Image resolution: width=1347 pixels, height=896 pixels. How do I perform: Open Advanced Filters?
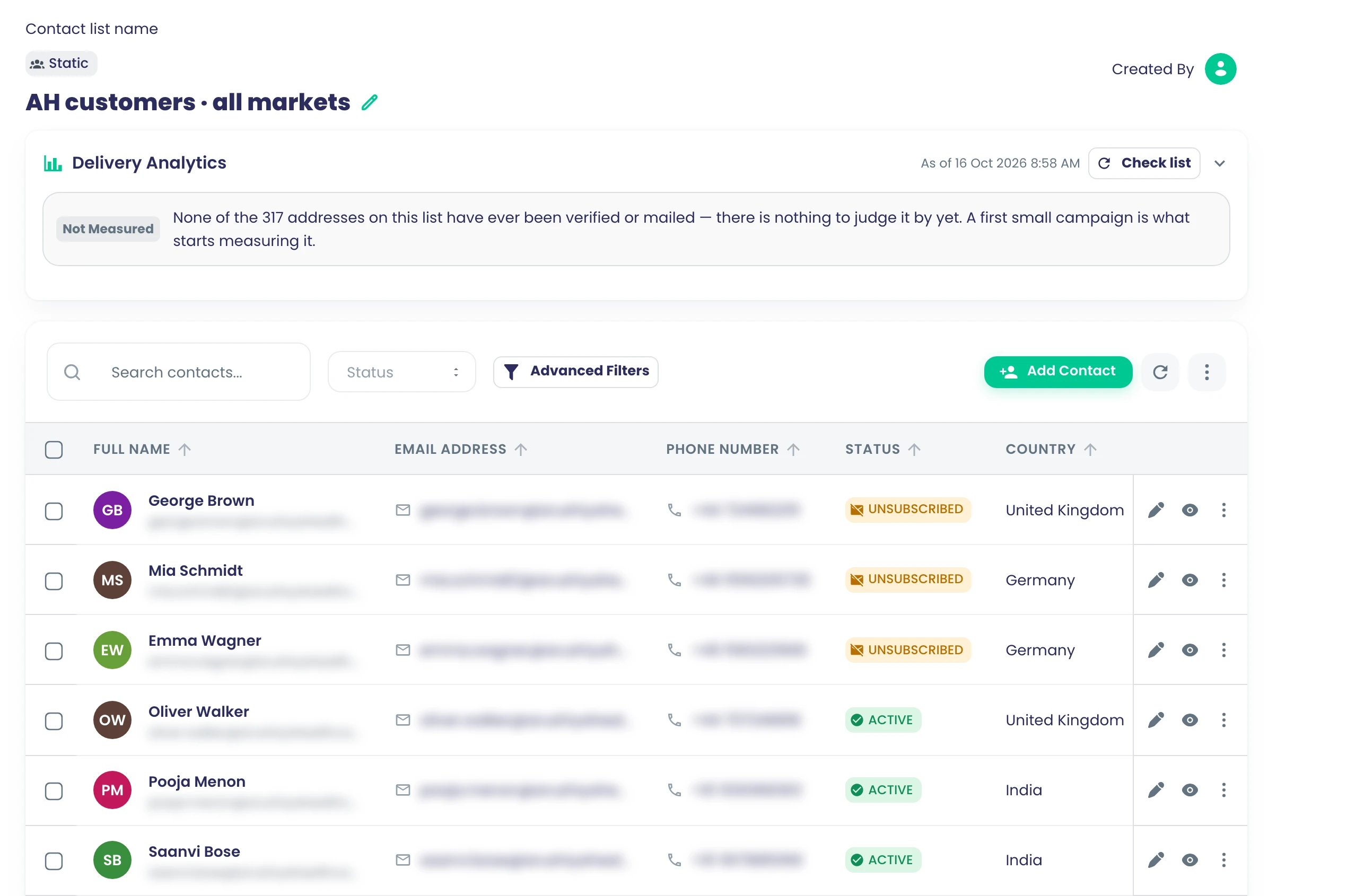pos(575,372)
